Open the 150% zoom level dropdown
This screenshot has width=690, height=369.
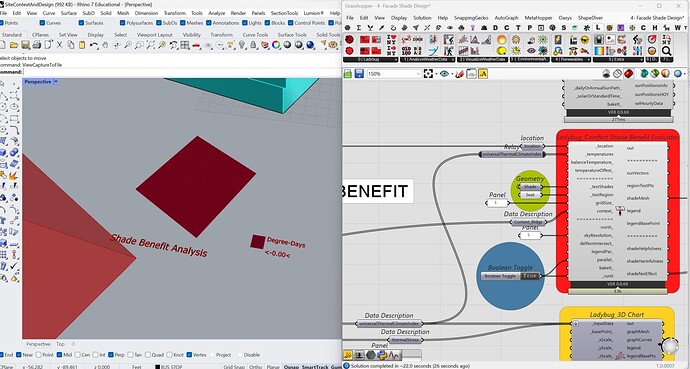394,74
